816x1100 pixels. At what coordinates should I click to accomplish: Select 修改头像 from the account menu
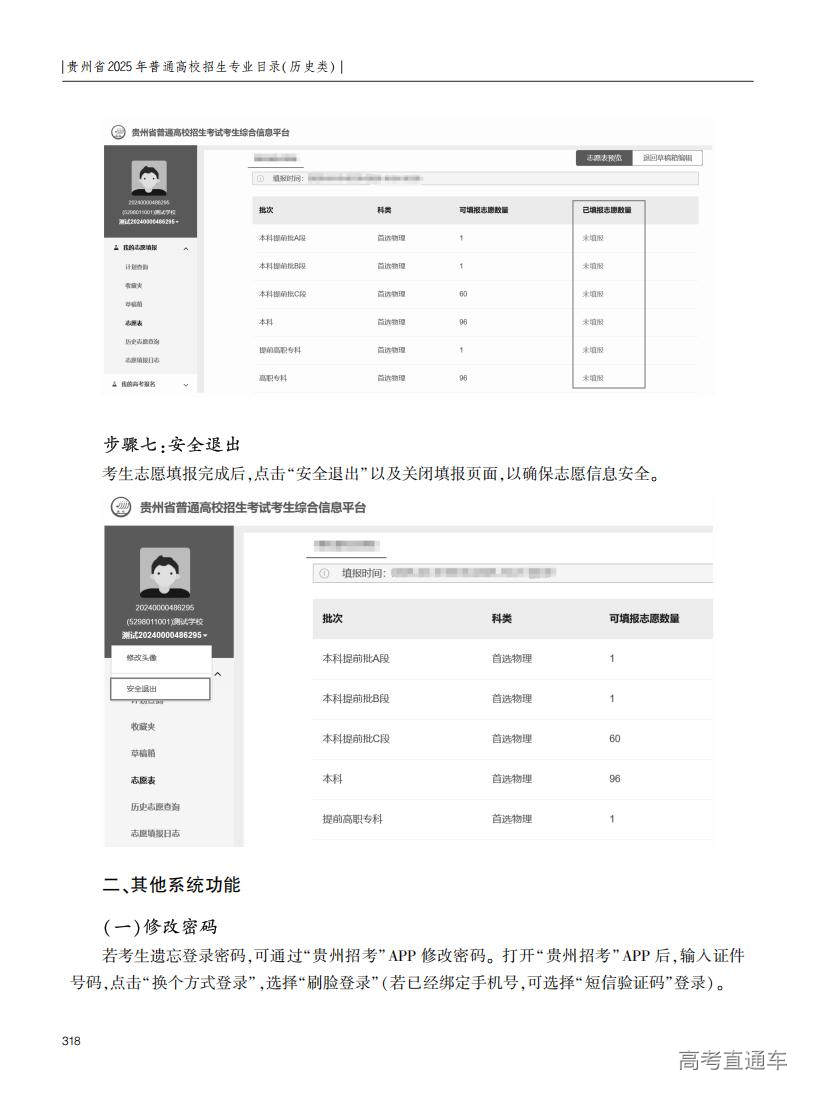click(x=142, y=658)
